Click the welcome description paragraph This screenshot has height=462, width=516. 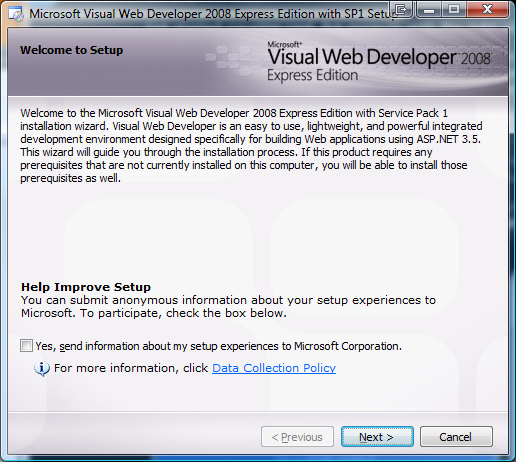point(251,146)
